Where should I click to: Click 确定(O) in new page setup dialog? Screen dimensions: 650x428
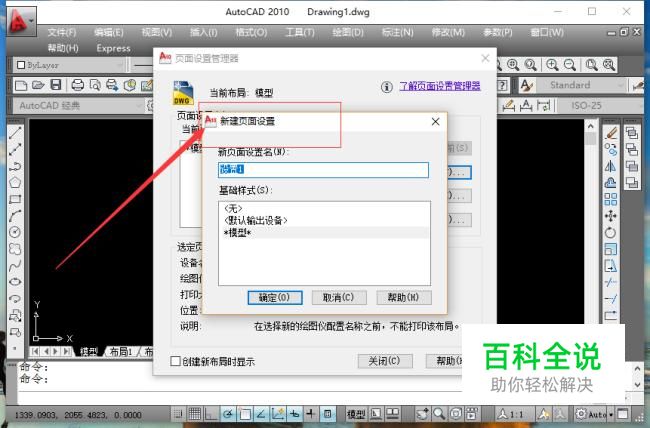[x=274, y=298]
